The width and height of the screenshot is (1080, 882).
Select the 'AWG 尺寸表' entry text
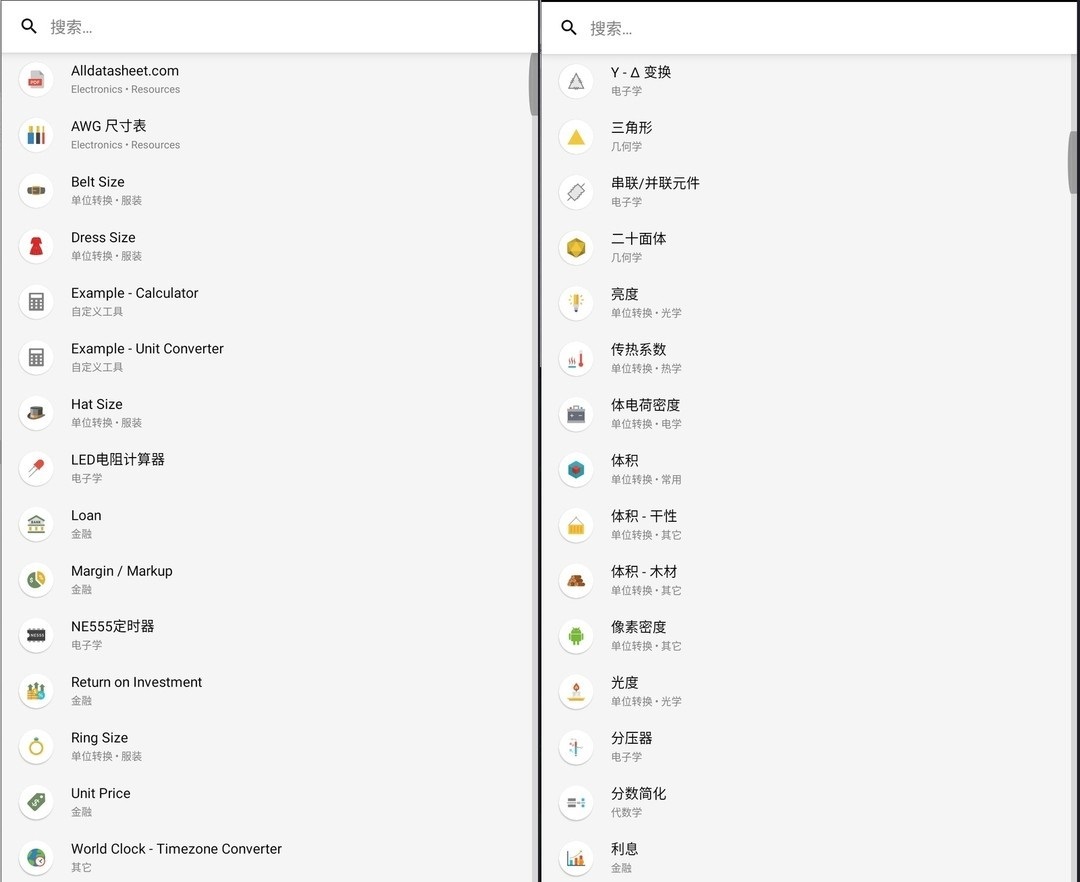tap(109, 126)
